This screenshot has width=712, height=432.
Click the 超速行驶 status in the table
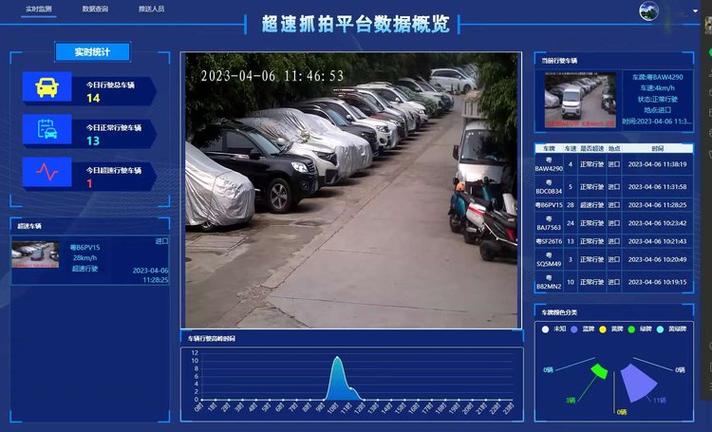click(592, 205)
